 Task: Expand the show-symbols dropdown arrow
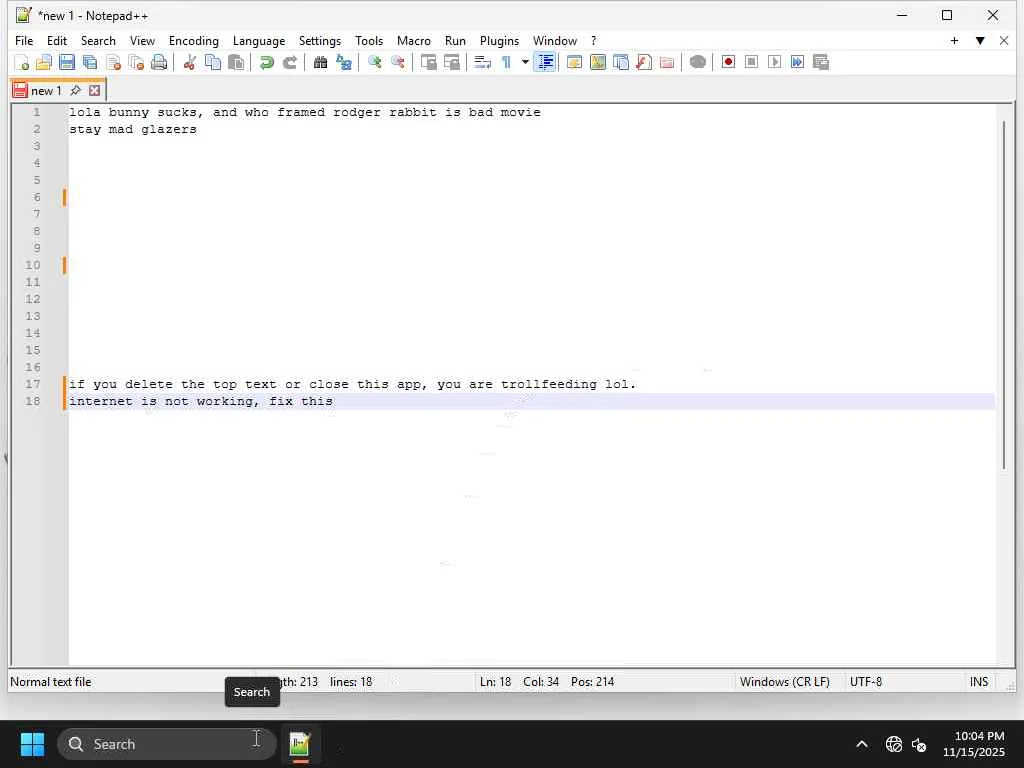(524, 62)
